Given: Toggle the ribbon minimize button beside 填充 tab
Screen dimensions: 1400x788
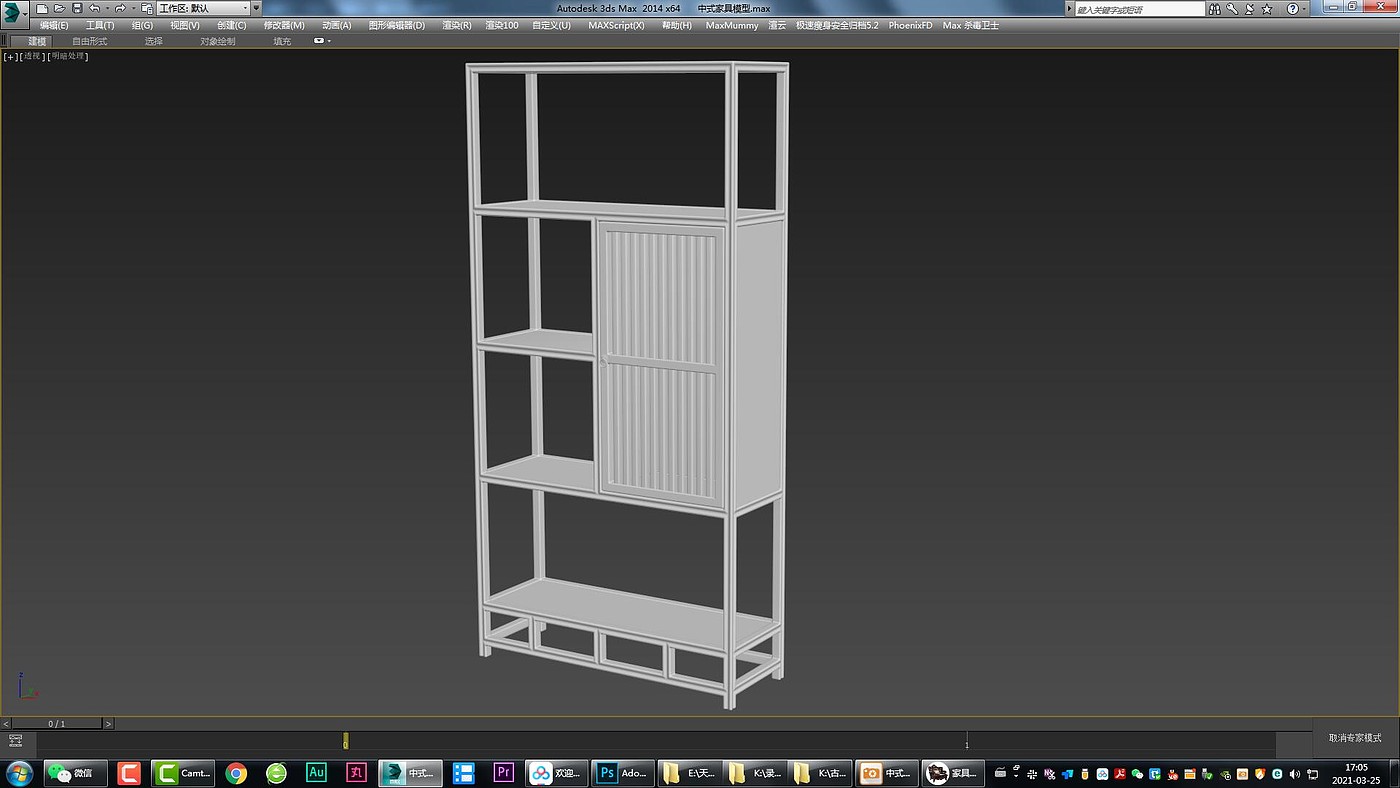Looking at the screenshot, I should click(x=321, y=41).
